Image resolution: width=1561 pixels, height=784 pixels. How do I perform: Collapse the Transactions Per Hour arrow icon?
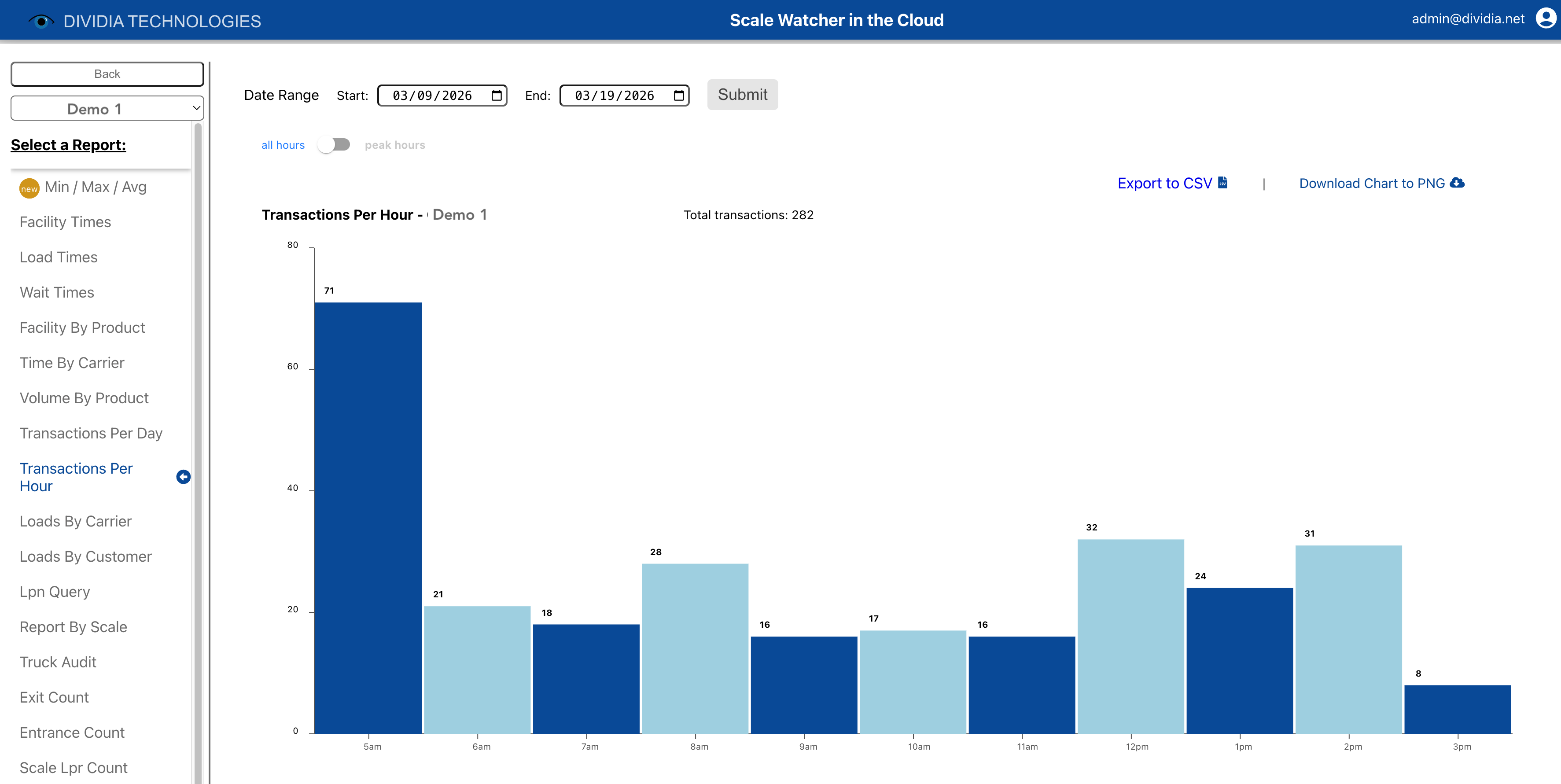(183, 477)
